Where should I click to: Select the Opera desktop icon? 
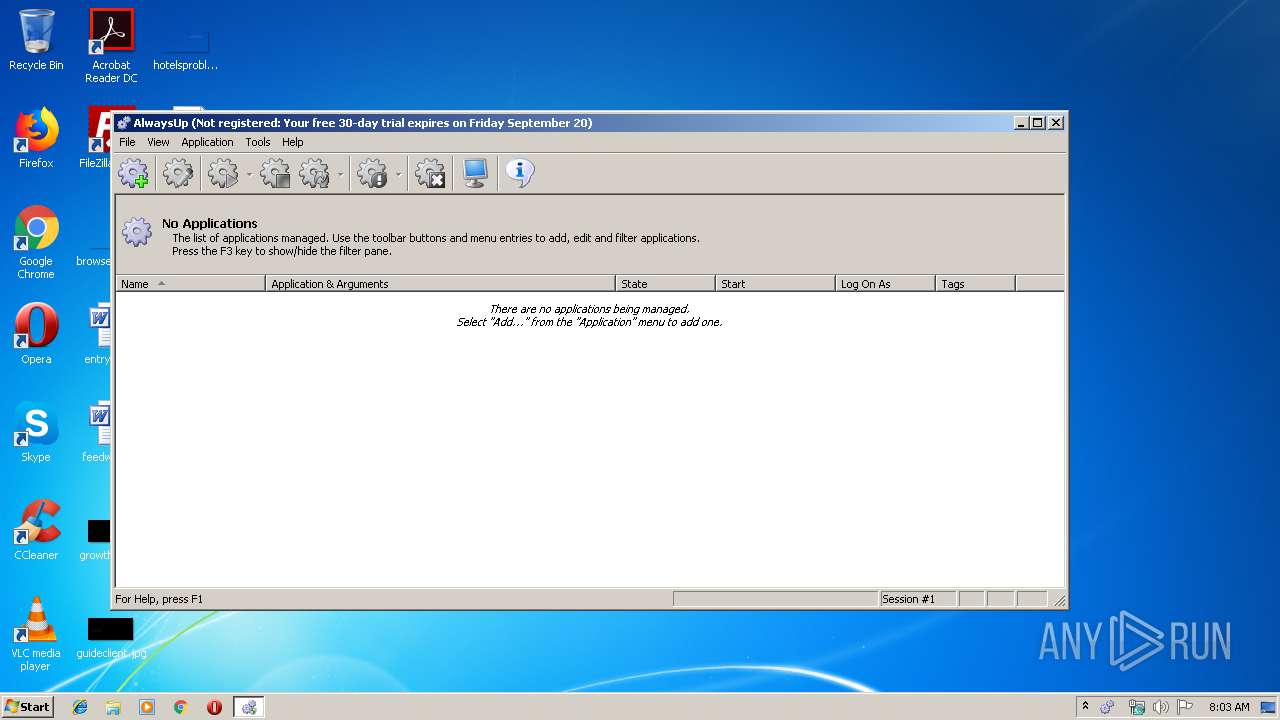(x=36, y=334)
